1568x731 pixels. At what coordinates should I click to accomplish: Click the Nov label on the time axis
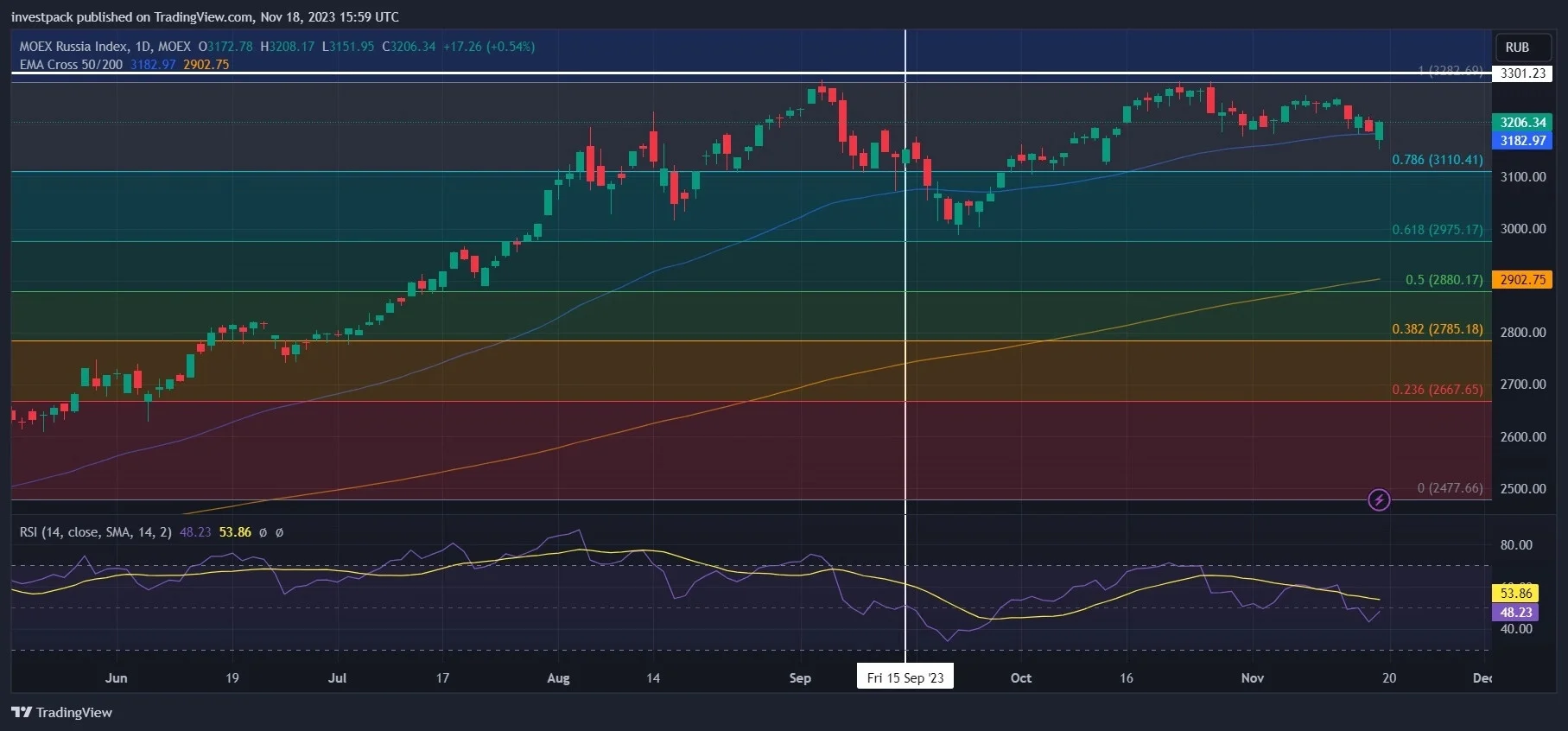(x=1253, y=677)
